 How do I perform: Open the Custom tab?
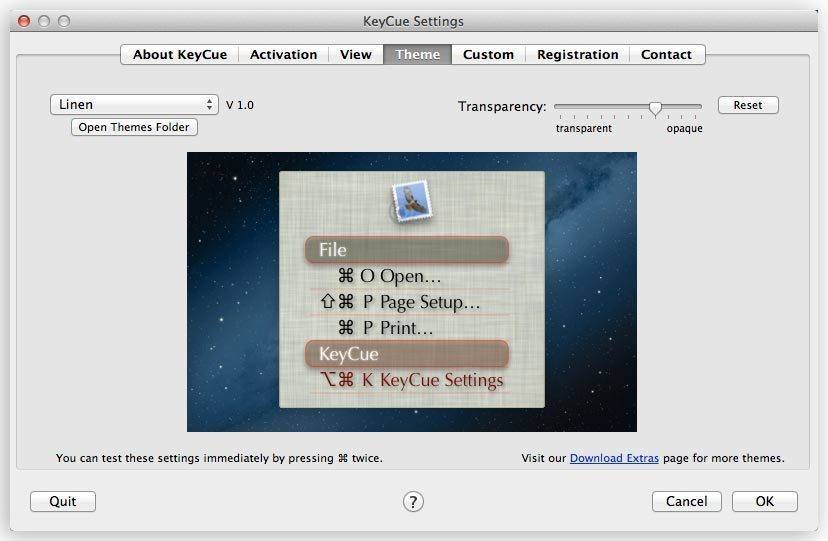tap(488, 54)
